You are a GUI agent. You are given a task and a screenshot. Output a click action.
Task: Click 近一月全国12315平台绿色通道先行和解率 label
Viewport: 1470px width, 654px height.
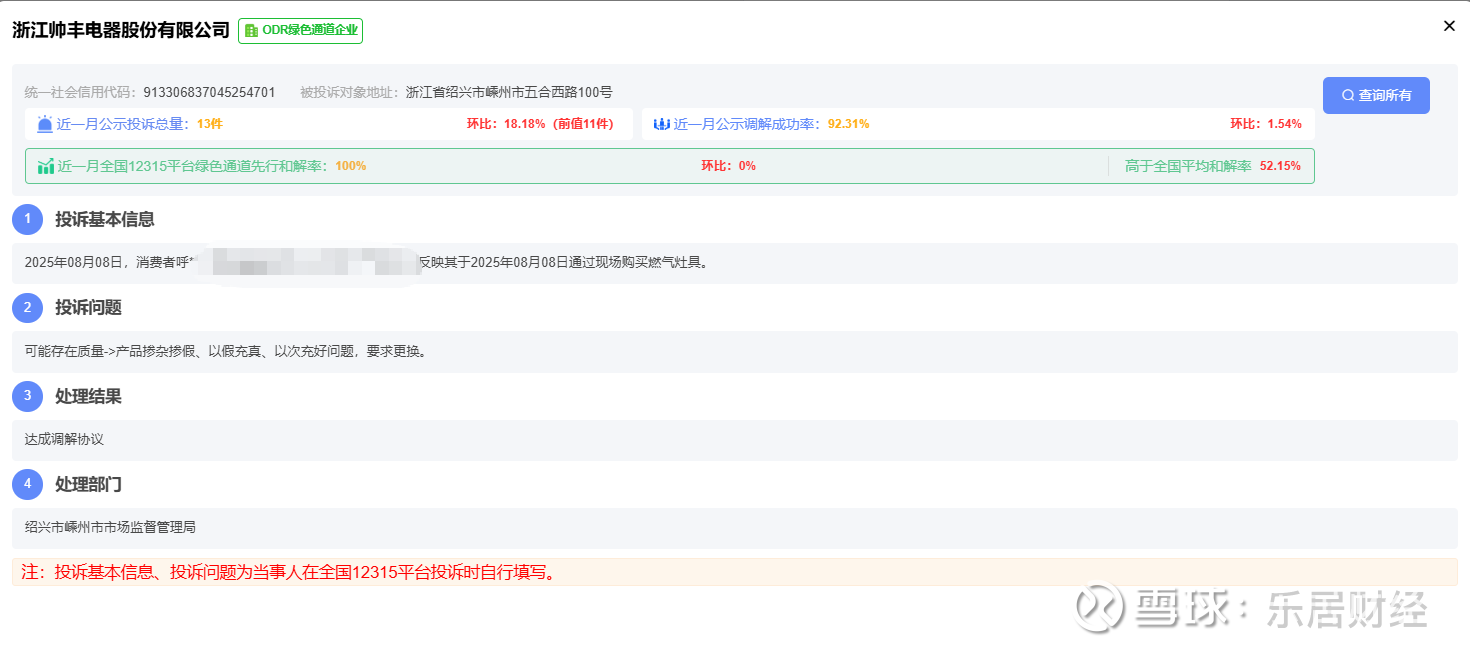[193, 166]
